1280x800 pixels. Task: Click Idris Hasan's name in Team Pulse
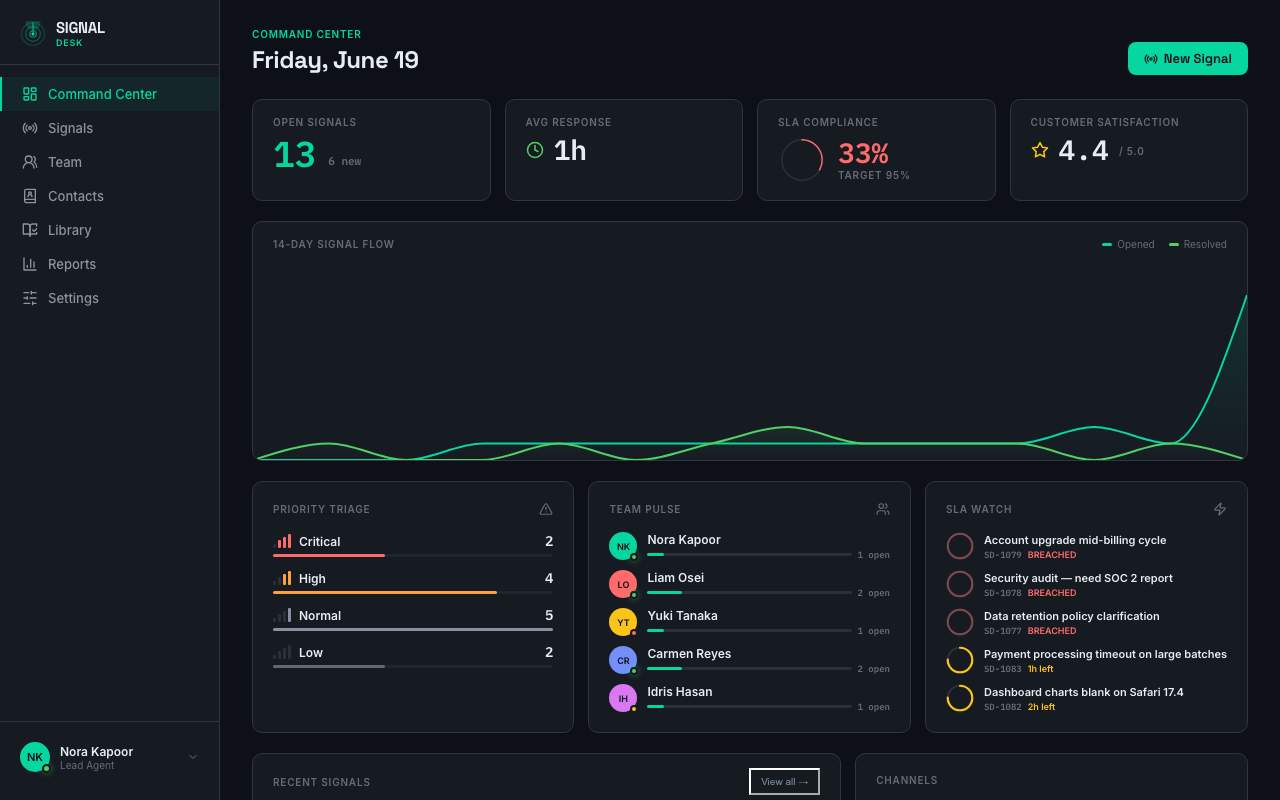680,692
